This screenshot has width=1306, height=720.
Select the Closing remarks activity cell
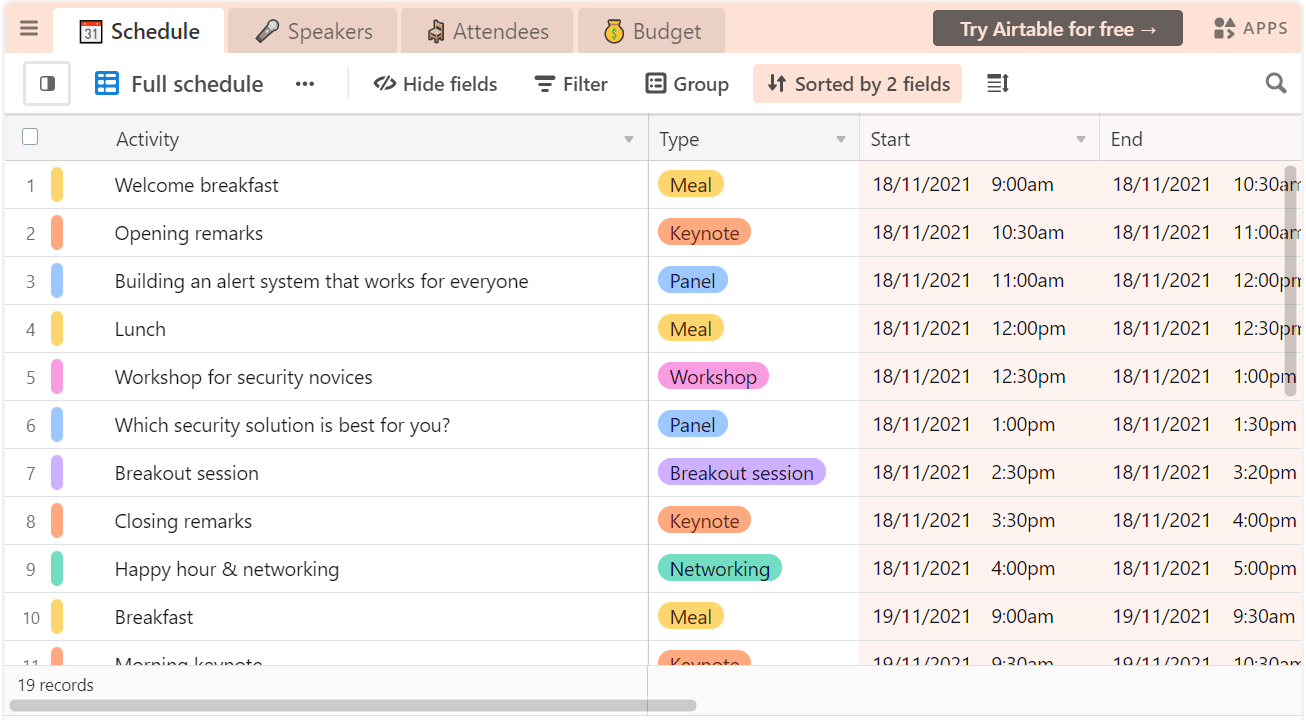(x=376, y=521)
